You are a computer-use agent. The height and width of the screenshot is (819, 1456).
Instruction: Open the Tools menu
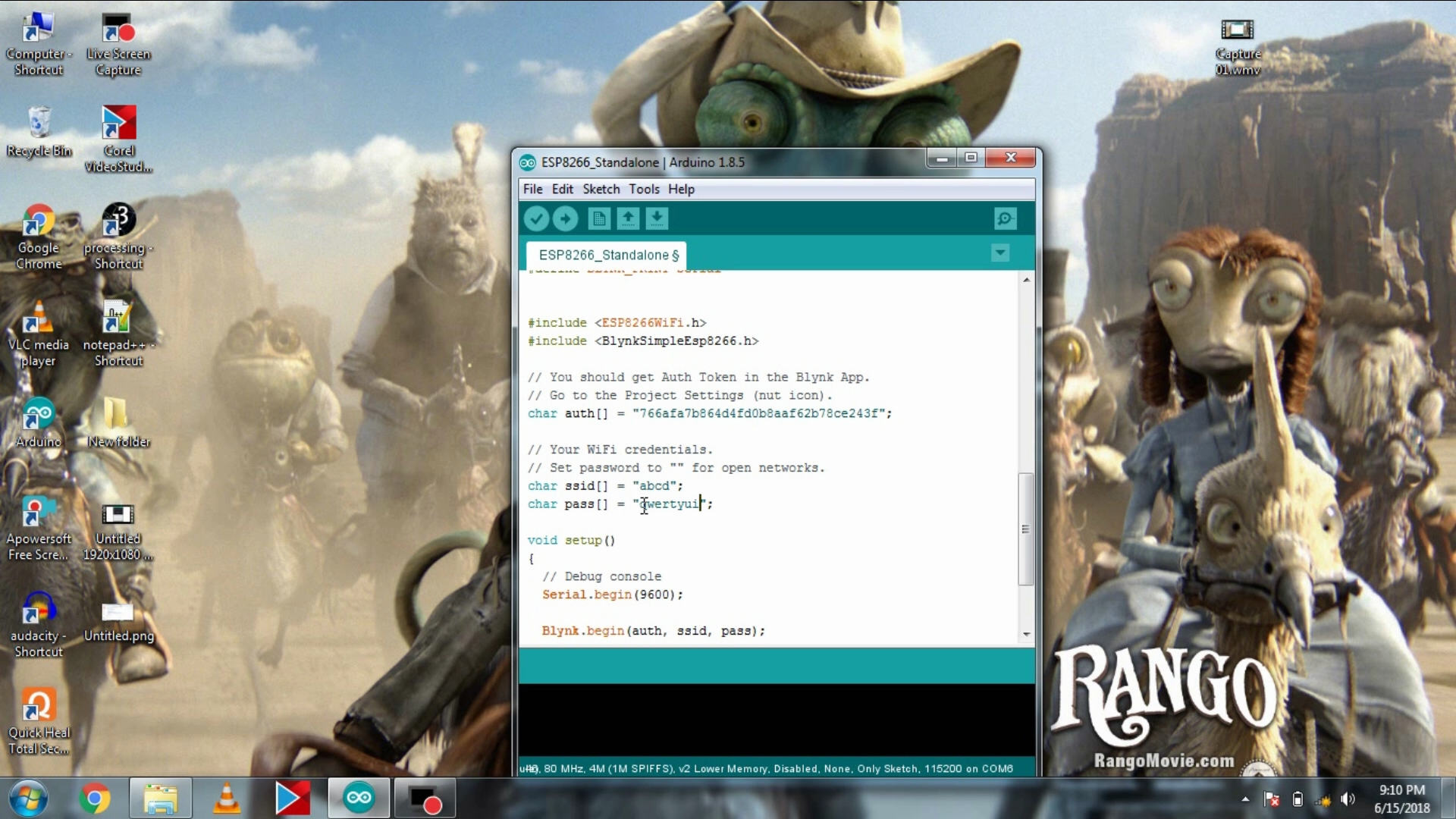pyautogui.click(x=645, y=190)
